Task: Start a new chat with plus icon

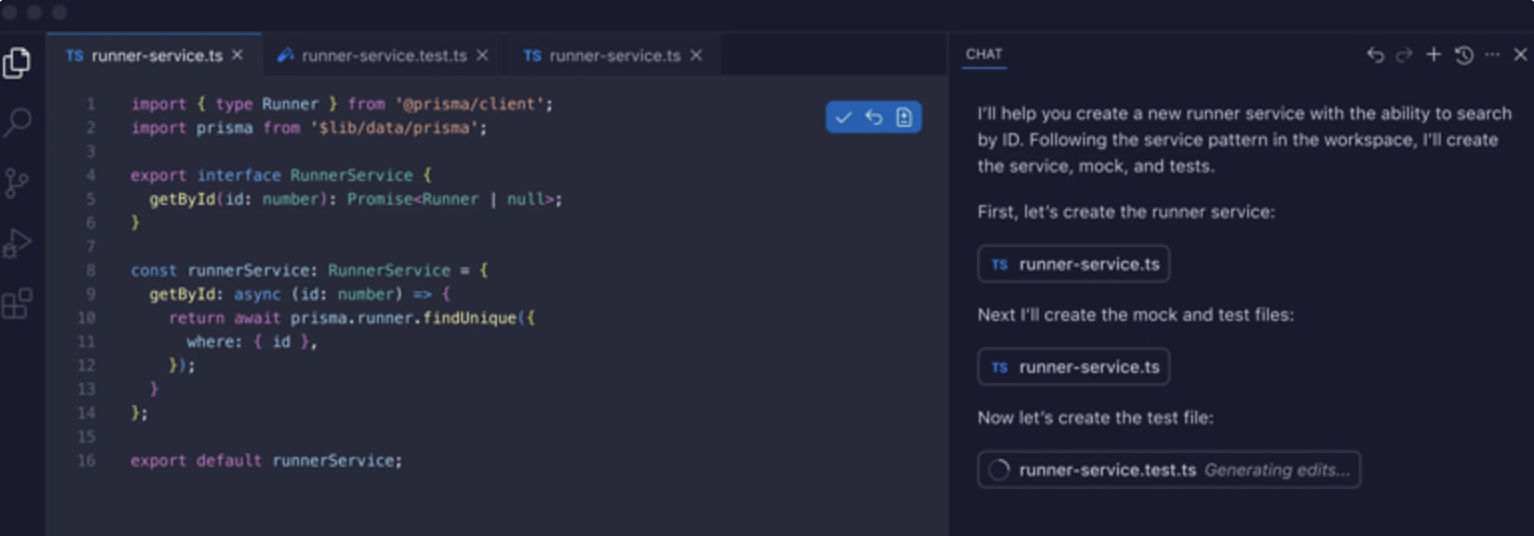Action: pyautogui.click(x=1433, y=55)
